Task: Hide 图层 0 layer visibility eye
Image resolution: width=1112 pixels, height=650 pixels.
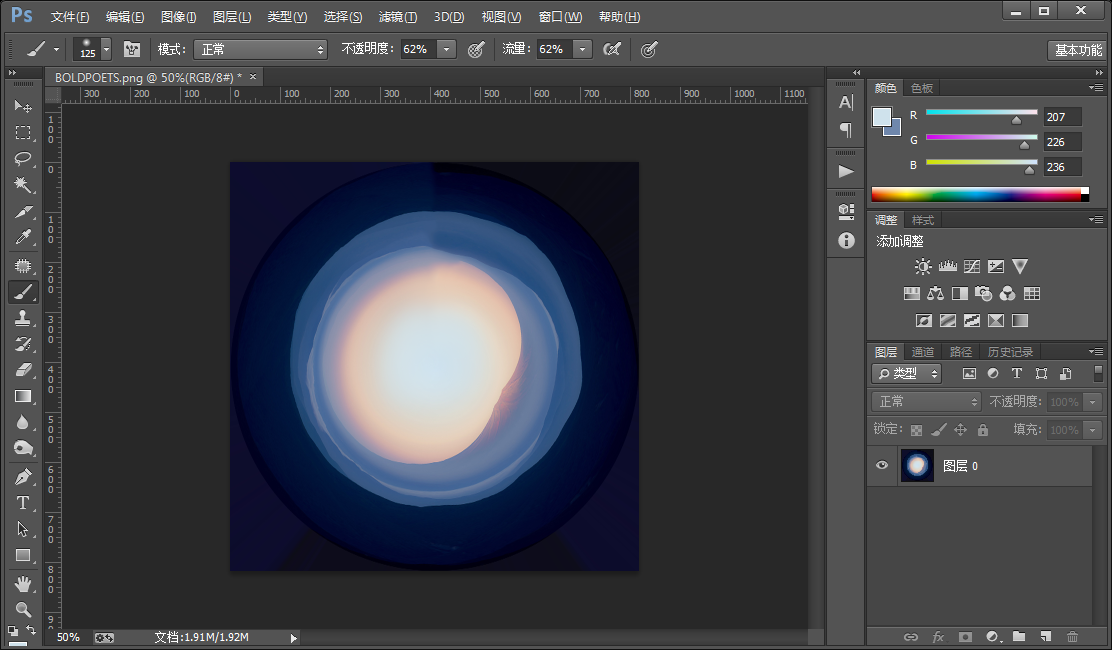Action: click(x=882, y=466)
